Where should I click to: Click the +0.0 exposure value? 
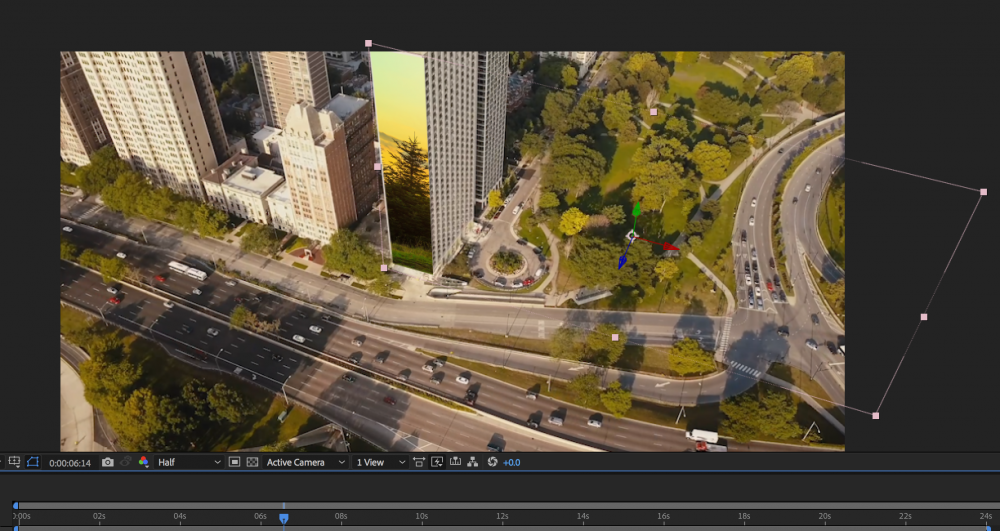[511, 462]
